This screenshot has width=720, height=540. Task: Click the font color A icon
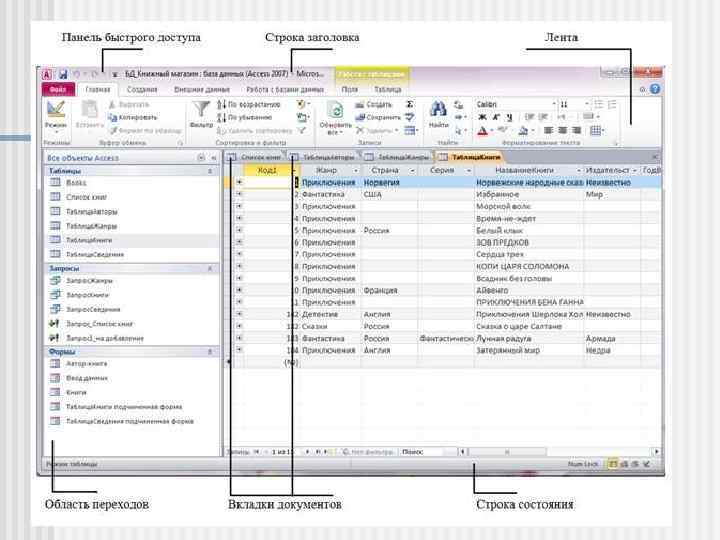click(x=482, y=131)
